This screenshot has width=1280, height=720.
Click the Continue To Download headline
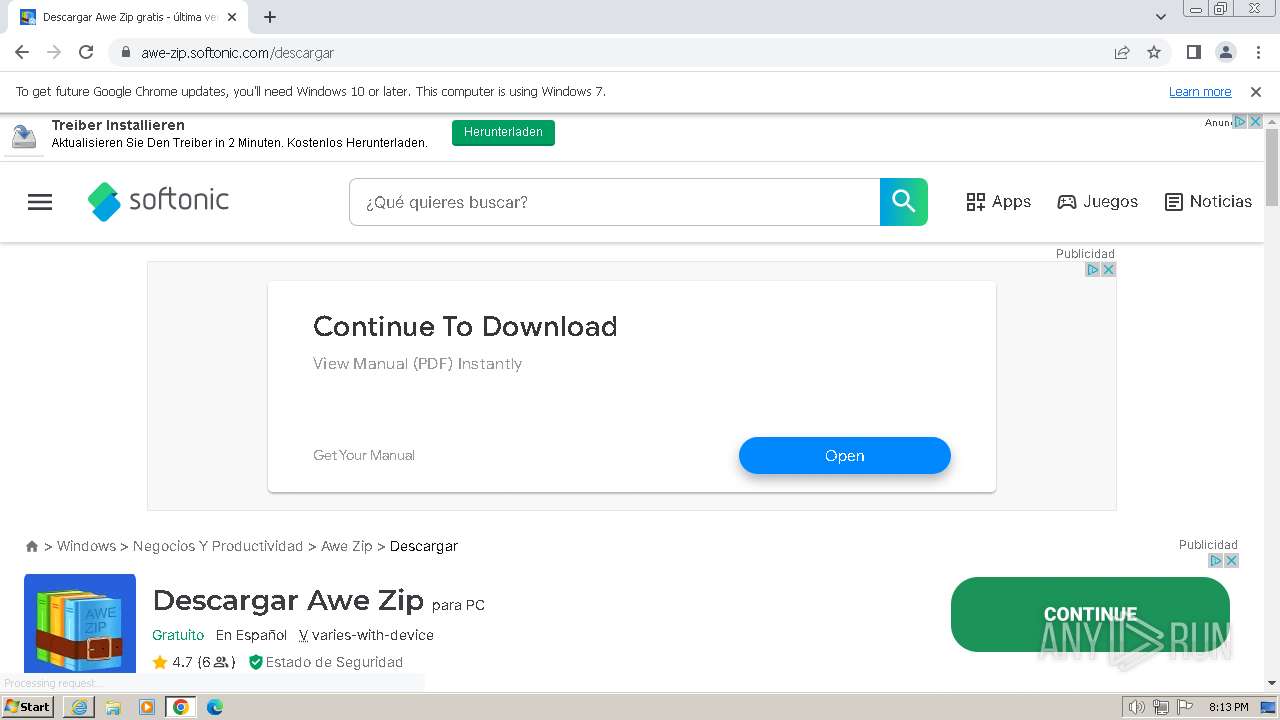click(x=465, y=326)
